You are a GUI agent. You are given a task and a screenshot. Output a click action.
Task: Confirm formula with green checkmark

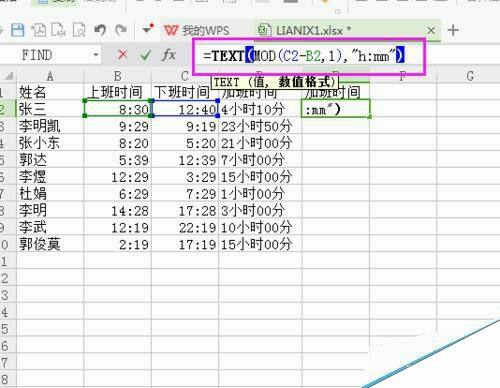click(x=145, y=55)
